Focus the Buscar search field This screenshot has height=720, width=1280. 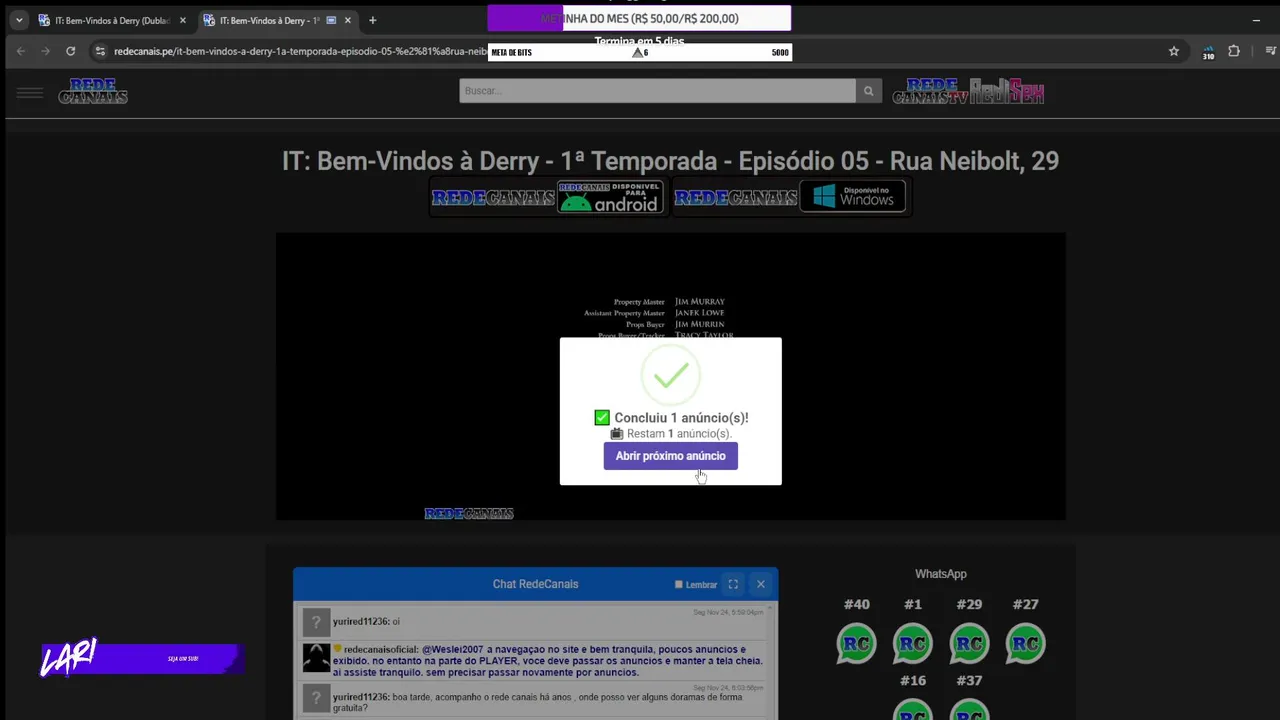[x=657, y=91]
